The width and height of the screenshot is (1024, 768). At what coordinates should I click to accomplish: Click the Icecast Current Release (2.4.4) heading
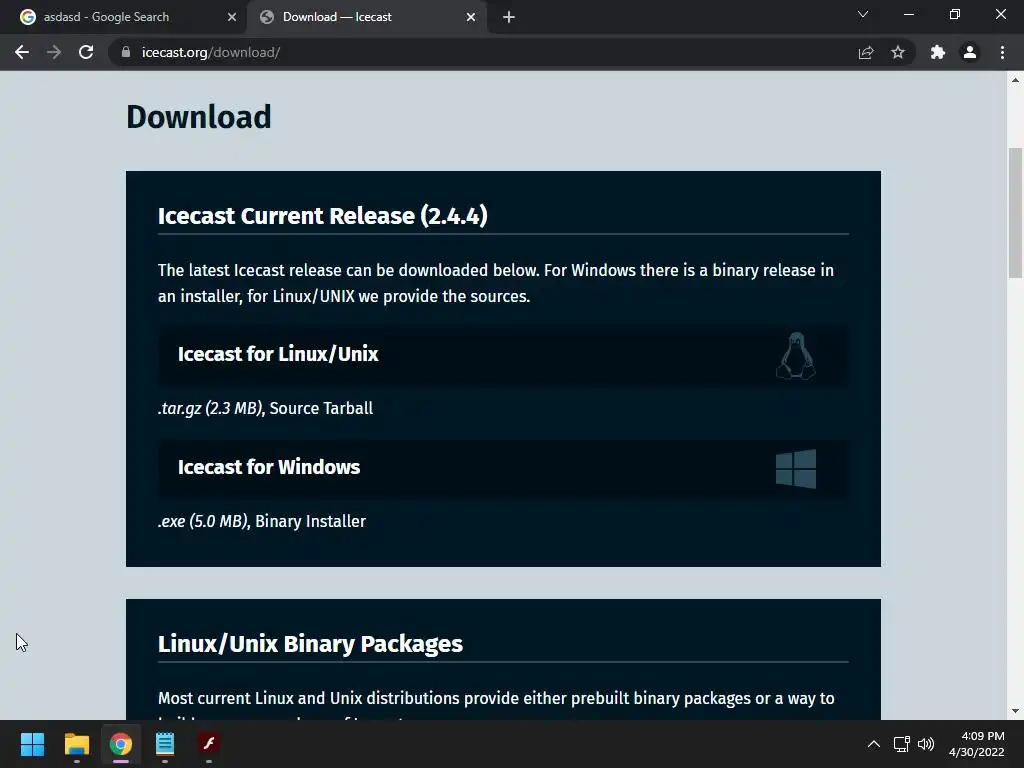pyautogui.click(x=323, y=216)
